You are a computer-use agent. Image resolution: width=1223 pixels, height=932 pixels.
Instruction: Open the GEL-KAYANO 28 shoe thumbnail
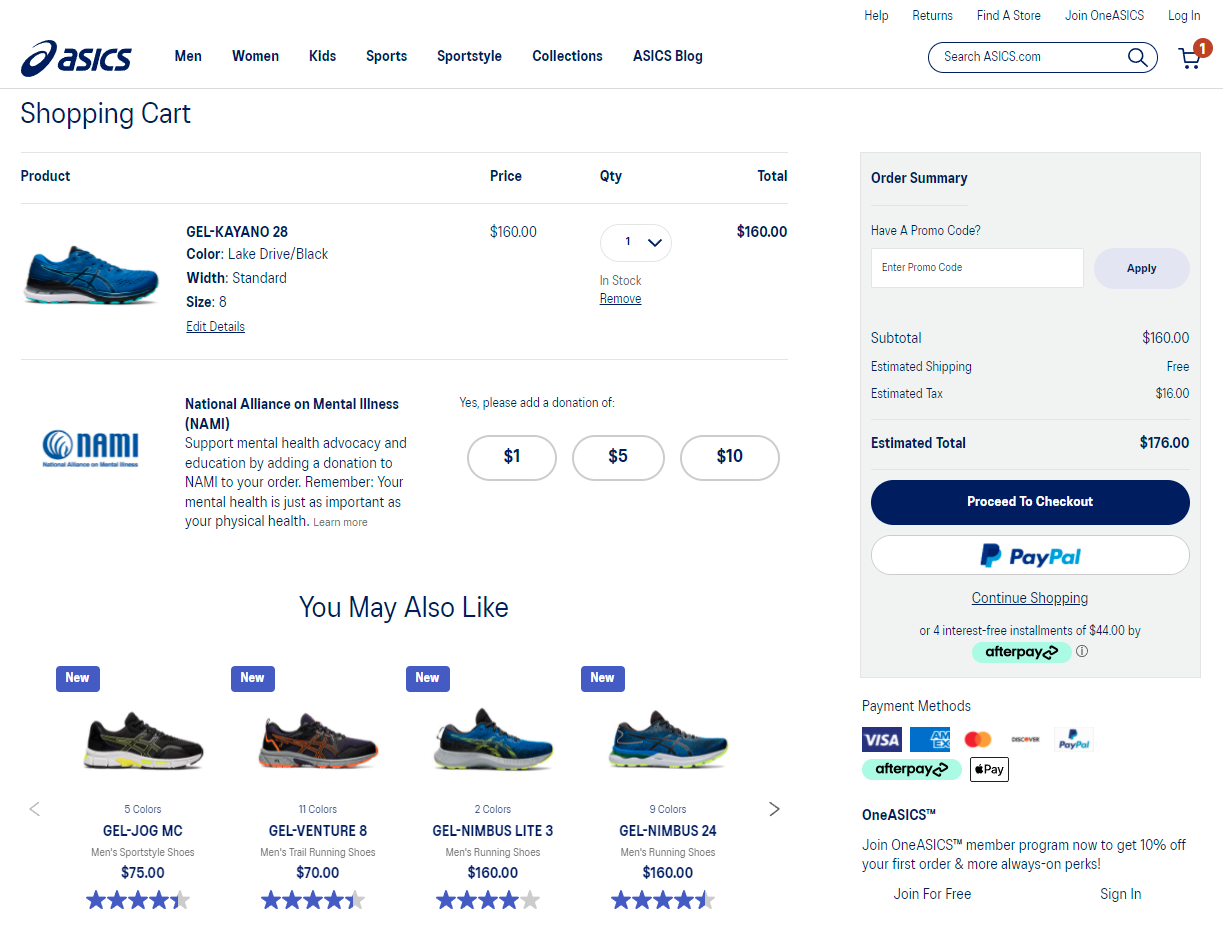coord(91,274)
